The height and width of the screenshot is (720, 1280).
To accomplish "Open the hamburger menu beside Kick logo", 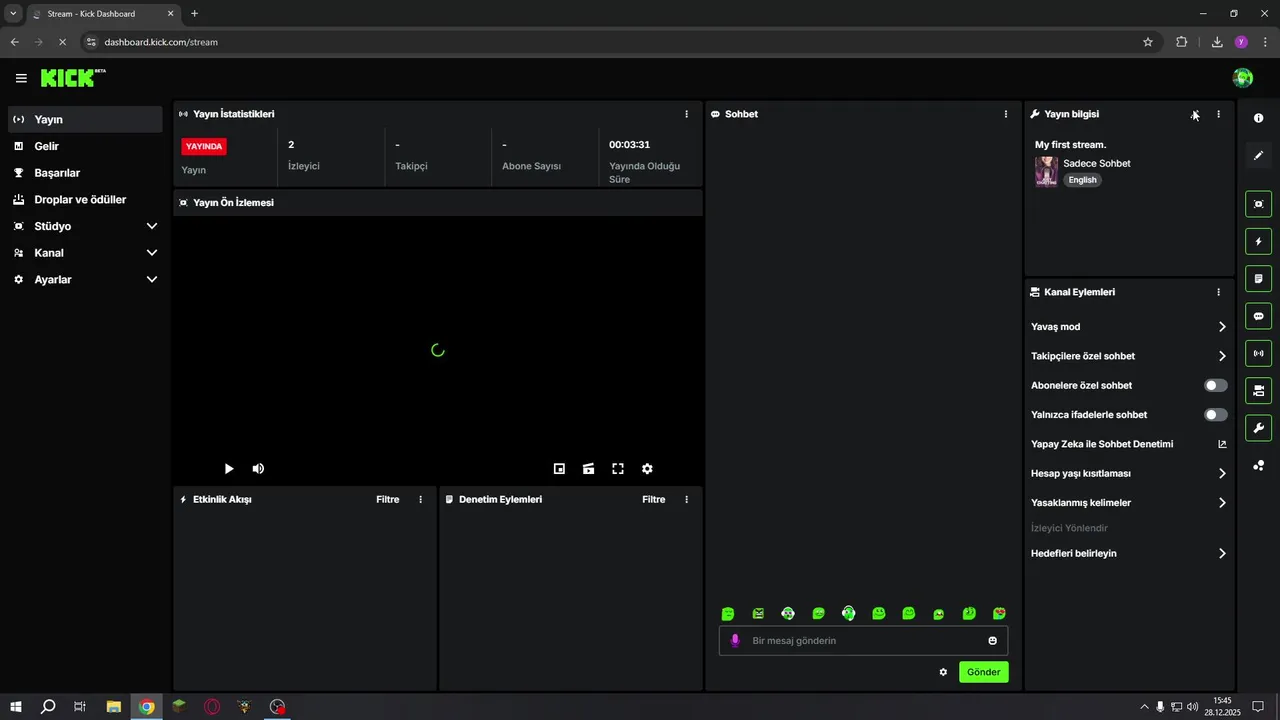I will (x=21, y=78).
